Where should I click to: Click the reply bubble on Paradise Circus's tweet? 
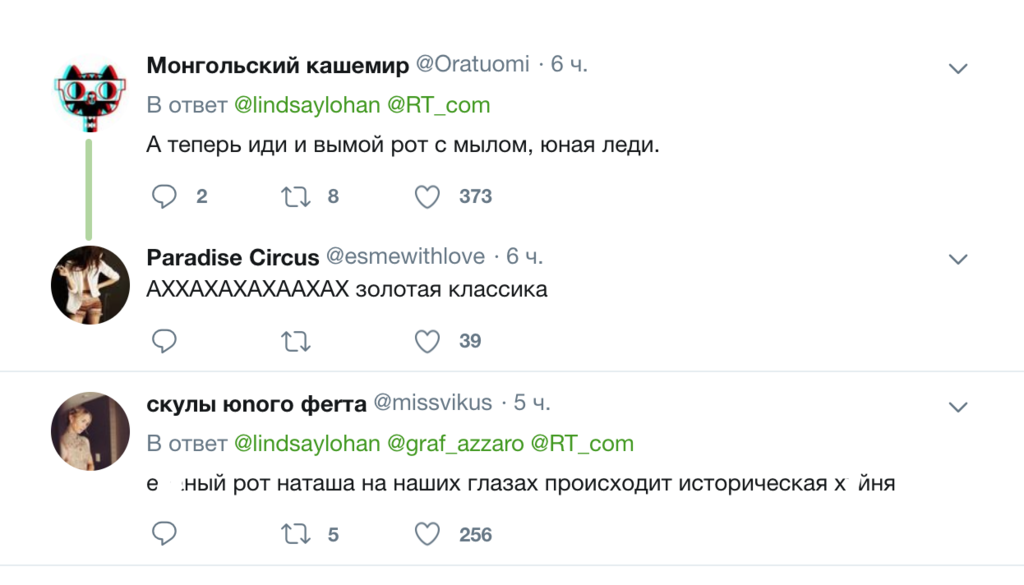[164, 341]
